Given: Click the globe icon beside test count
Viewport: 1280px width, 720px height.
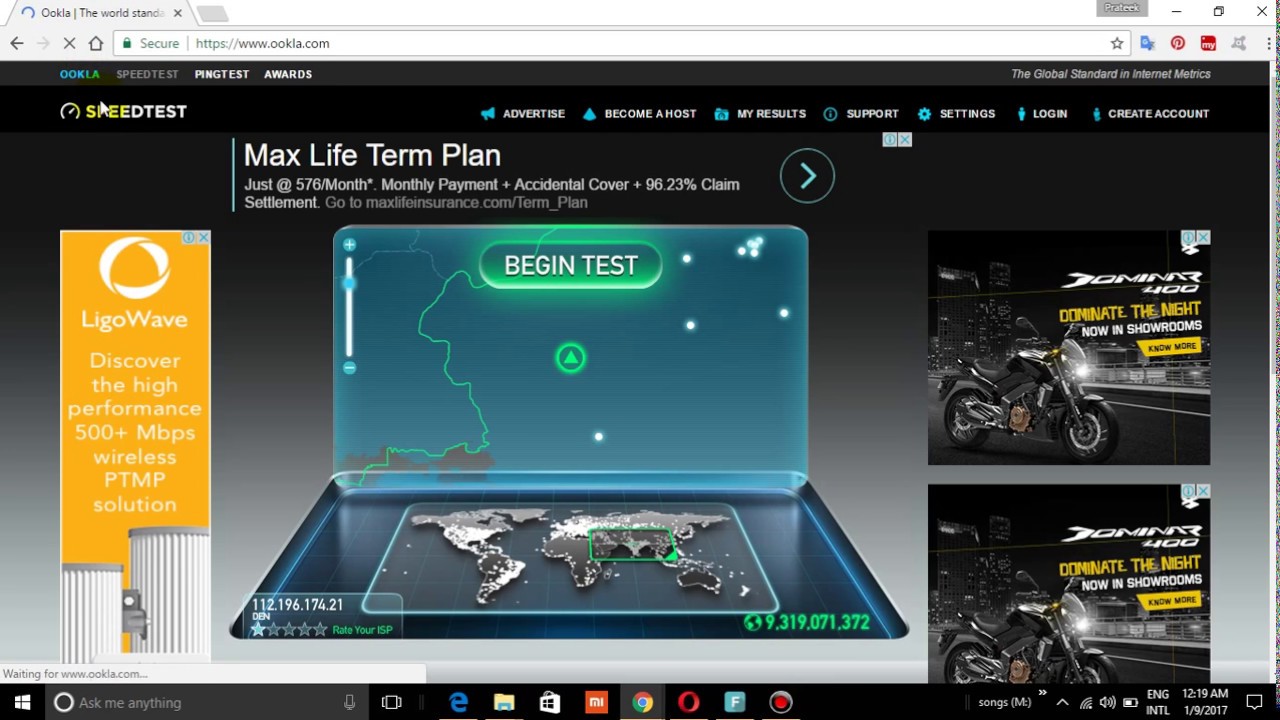Looking at the screenshot, I should pyautogui.click(x=753, y=623).
